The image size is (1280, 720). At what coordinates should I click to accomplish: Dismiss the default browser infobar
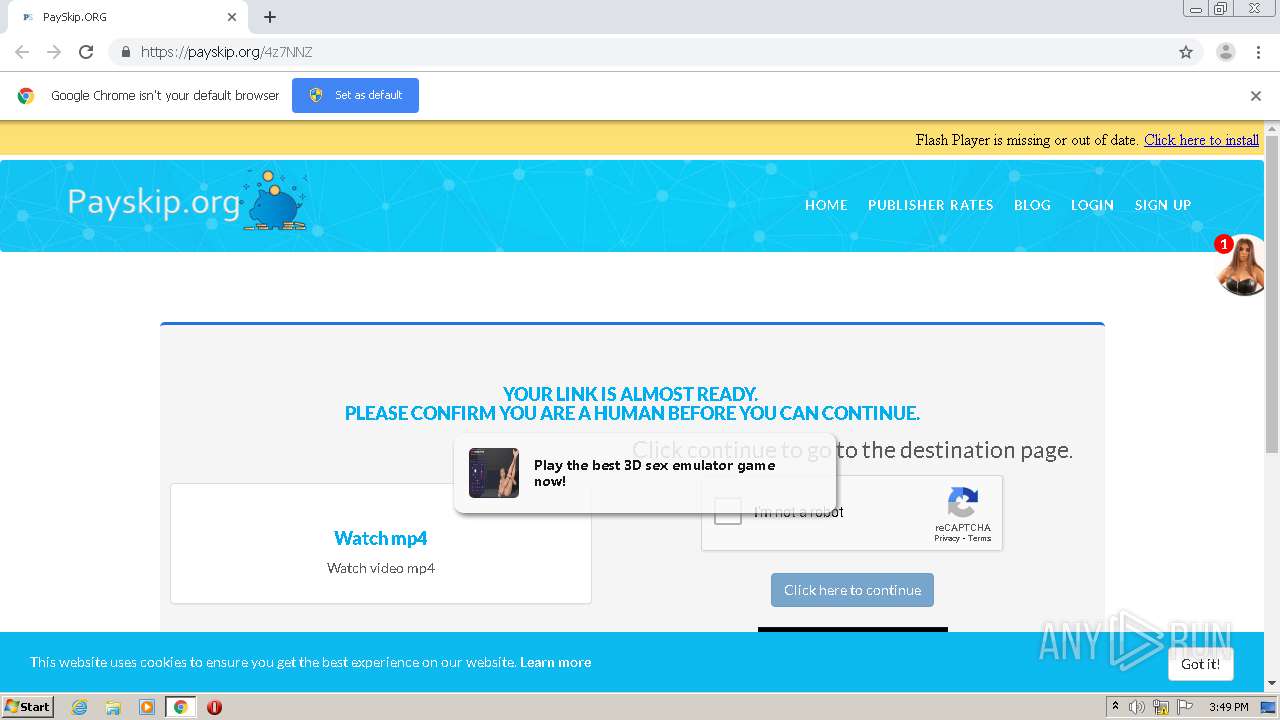point(1255,96)
